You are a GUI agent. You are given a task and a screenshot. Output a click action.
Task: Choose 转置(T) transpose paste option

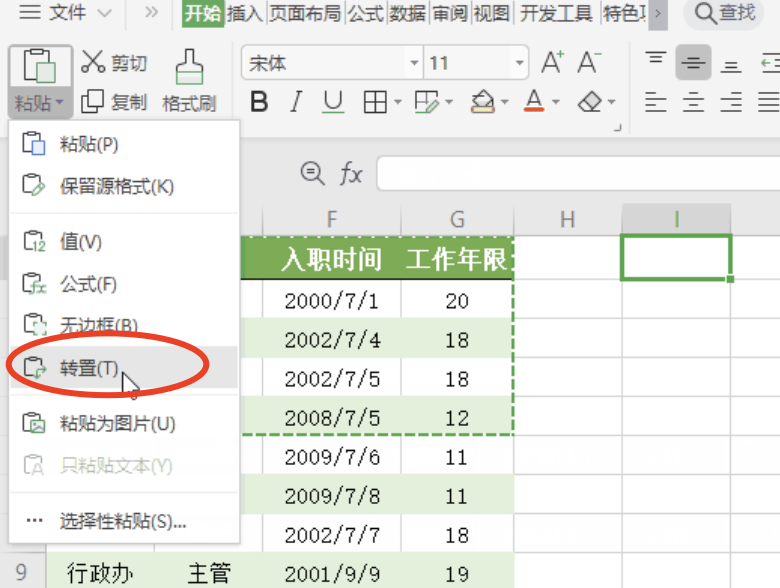click(x=124, y=368)
